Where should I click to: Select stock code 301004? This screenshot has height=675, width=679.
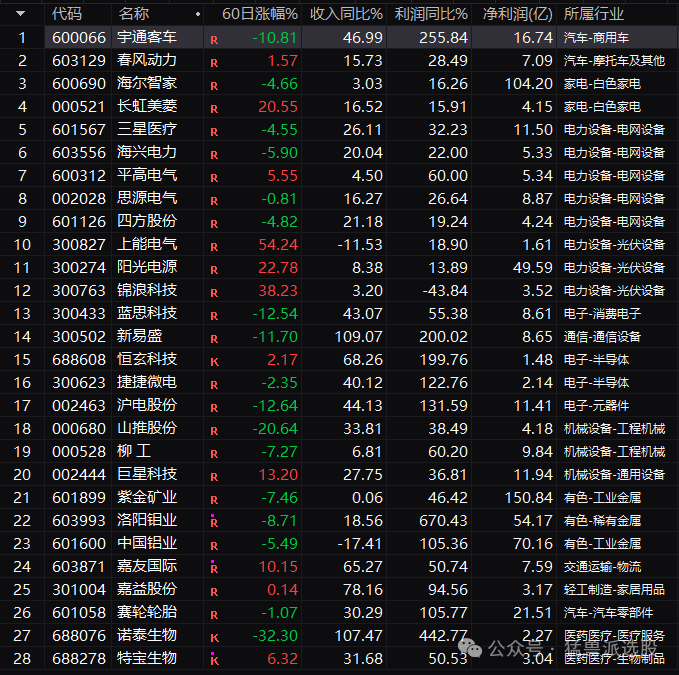click(x=79, y=589)
